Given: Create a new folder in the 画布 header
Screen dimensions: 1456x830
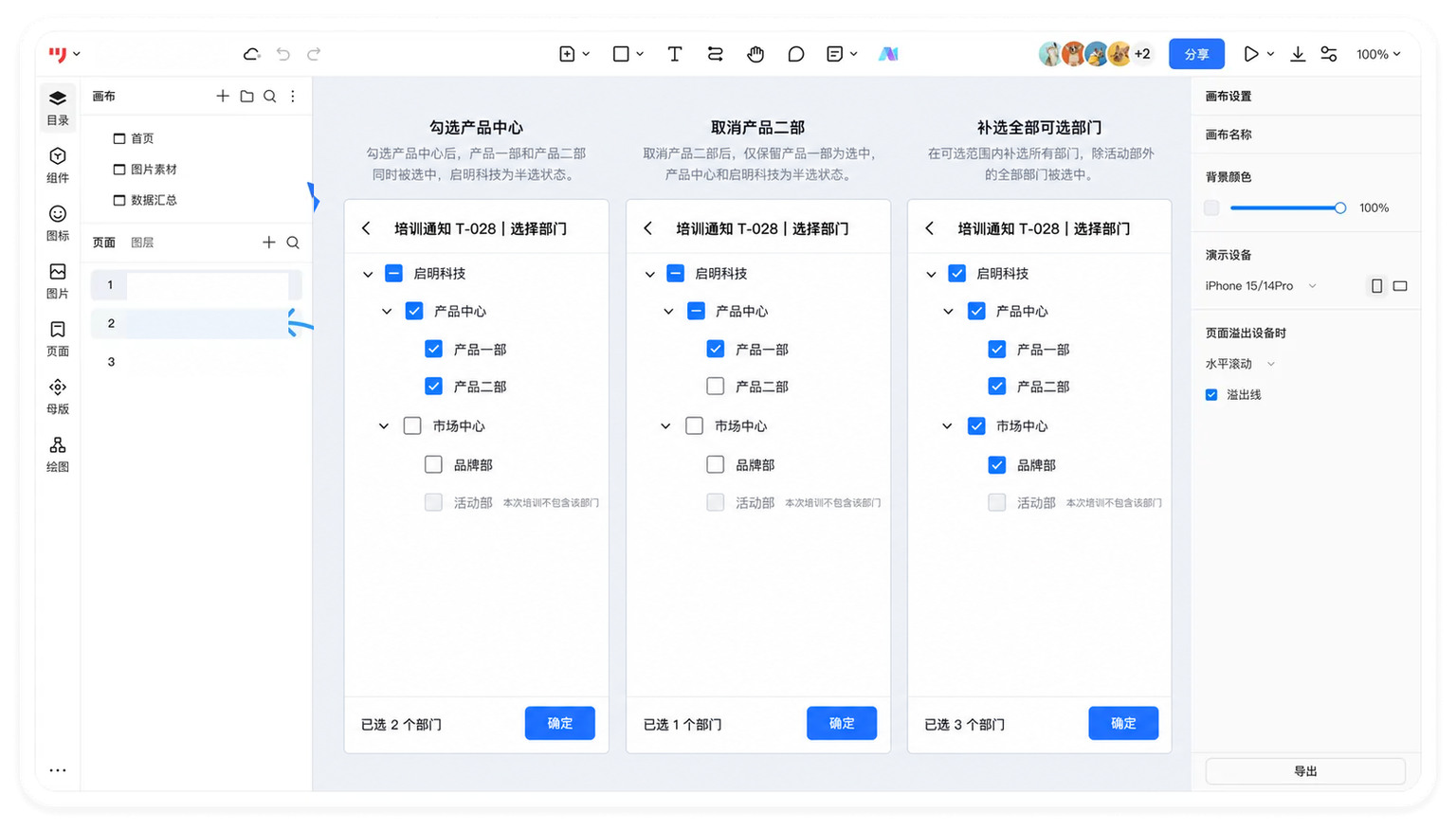Looking at the screenshot, I should pyautogui.click(x=246, y=96).
